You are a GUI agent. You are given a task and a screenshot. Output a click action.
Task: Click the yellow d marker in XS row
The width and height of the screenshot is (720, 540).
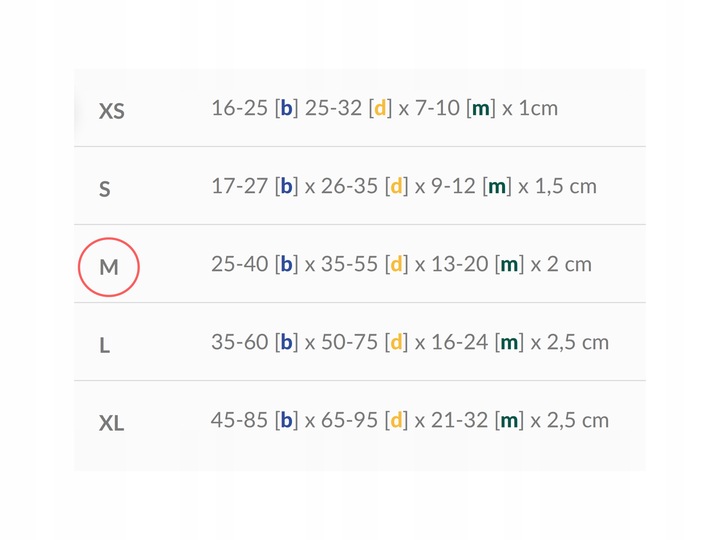pos(380,108)
